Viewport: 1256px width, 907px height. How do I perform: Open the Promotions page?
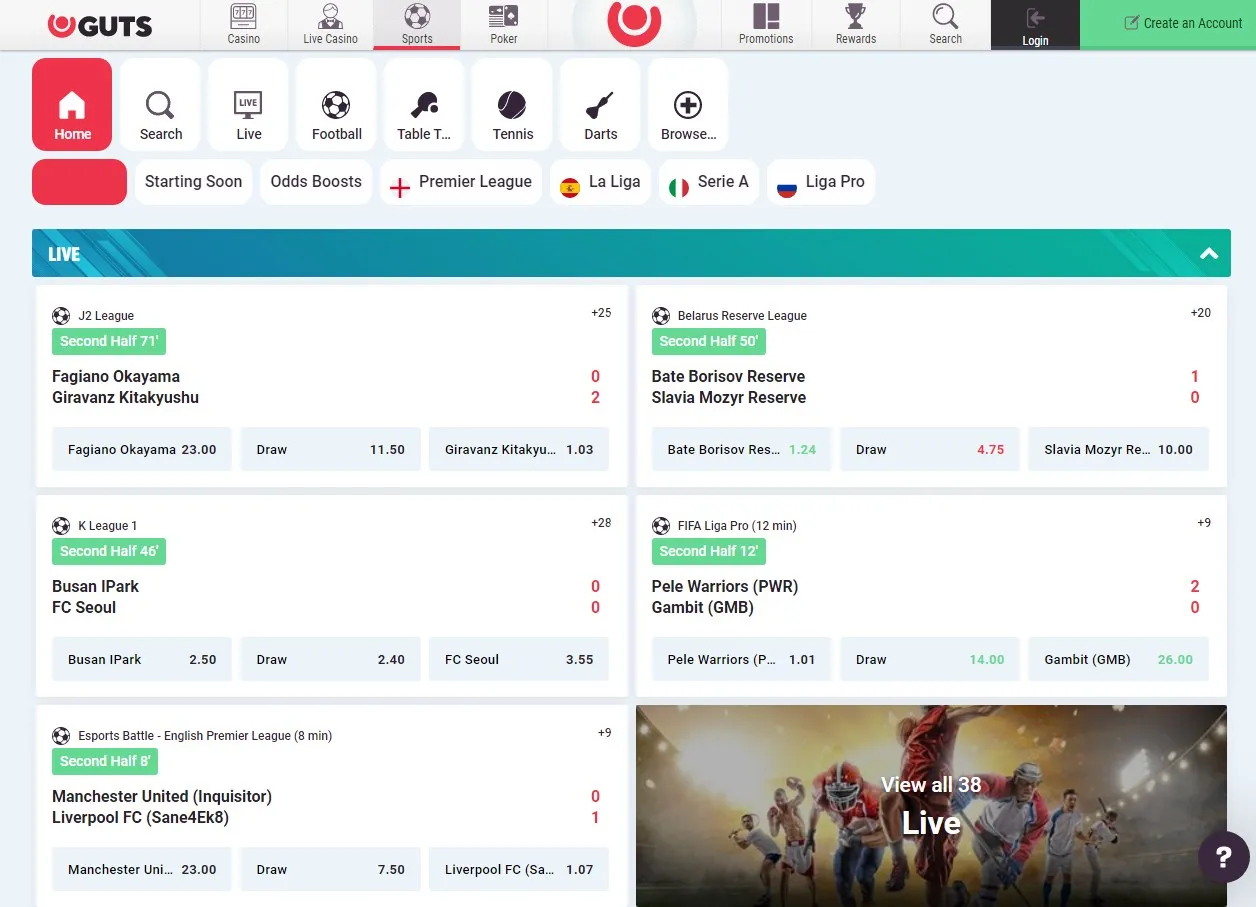pos(766,25)
